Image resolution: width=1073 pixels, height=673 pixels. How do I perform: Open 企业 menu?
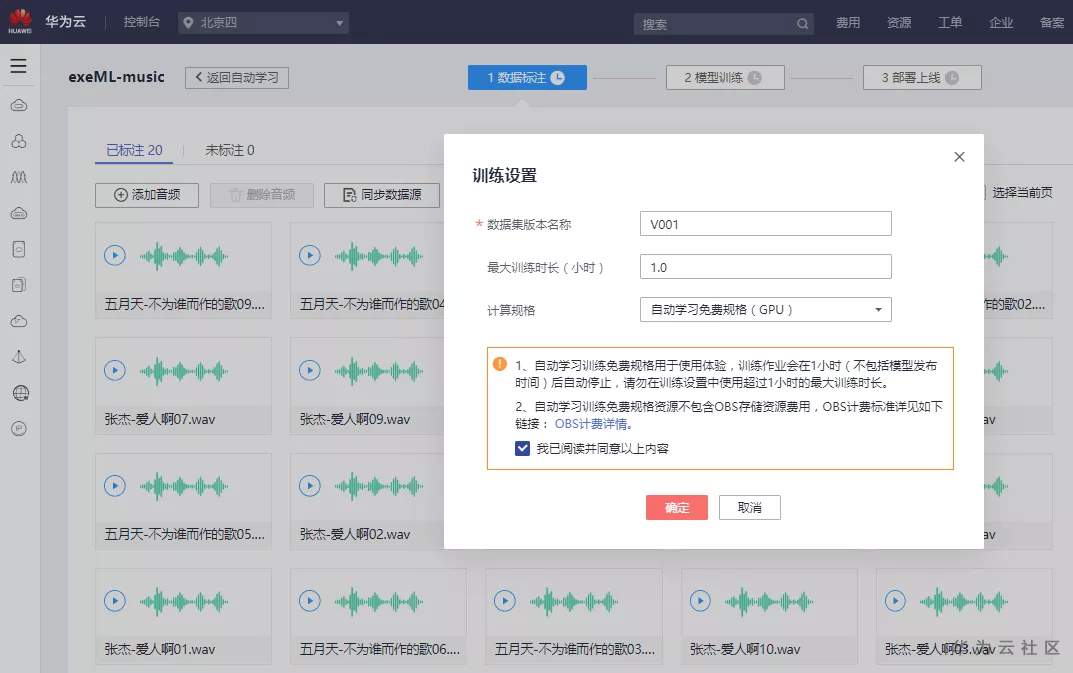tap(1000, 23)
